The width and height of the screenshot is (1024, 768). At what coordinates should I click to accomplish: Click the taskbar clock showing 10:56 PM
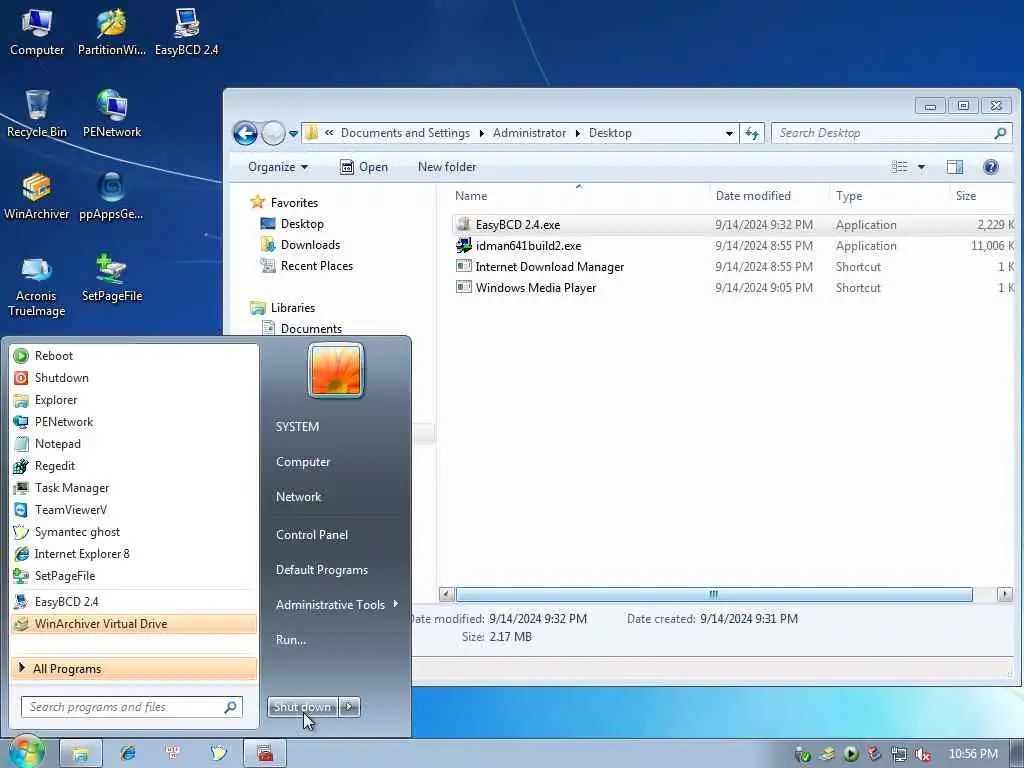[x=973, y=754]
